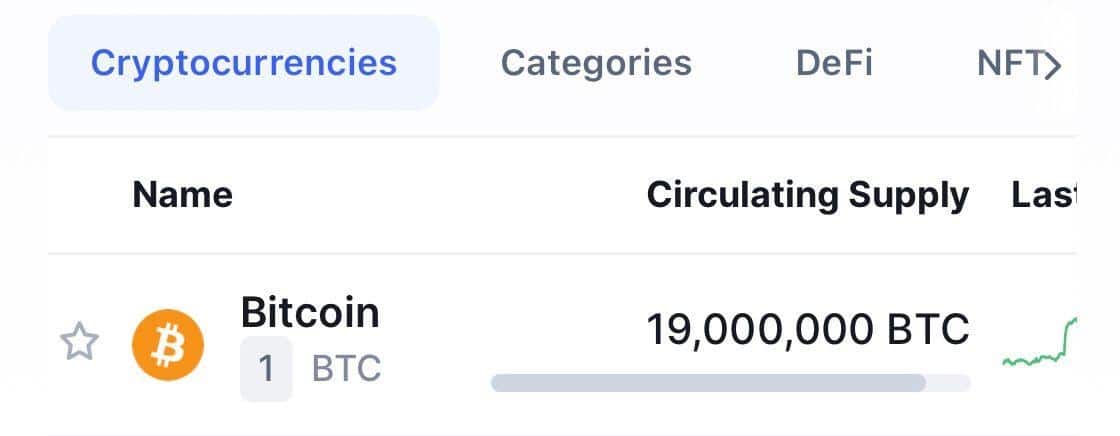Sort by the Name column header
The width and height of the screenshot is (1120, 436).
tap(182, 194)
